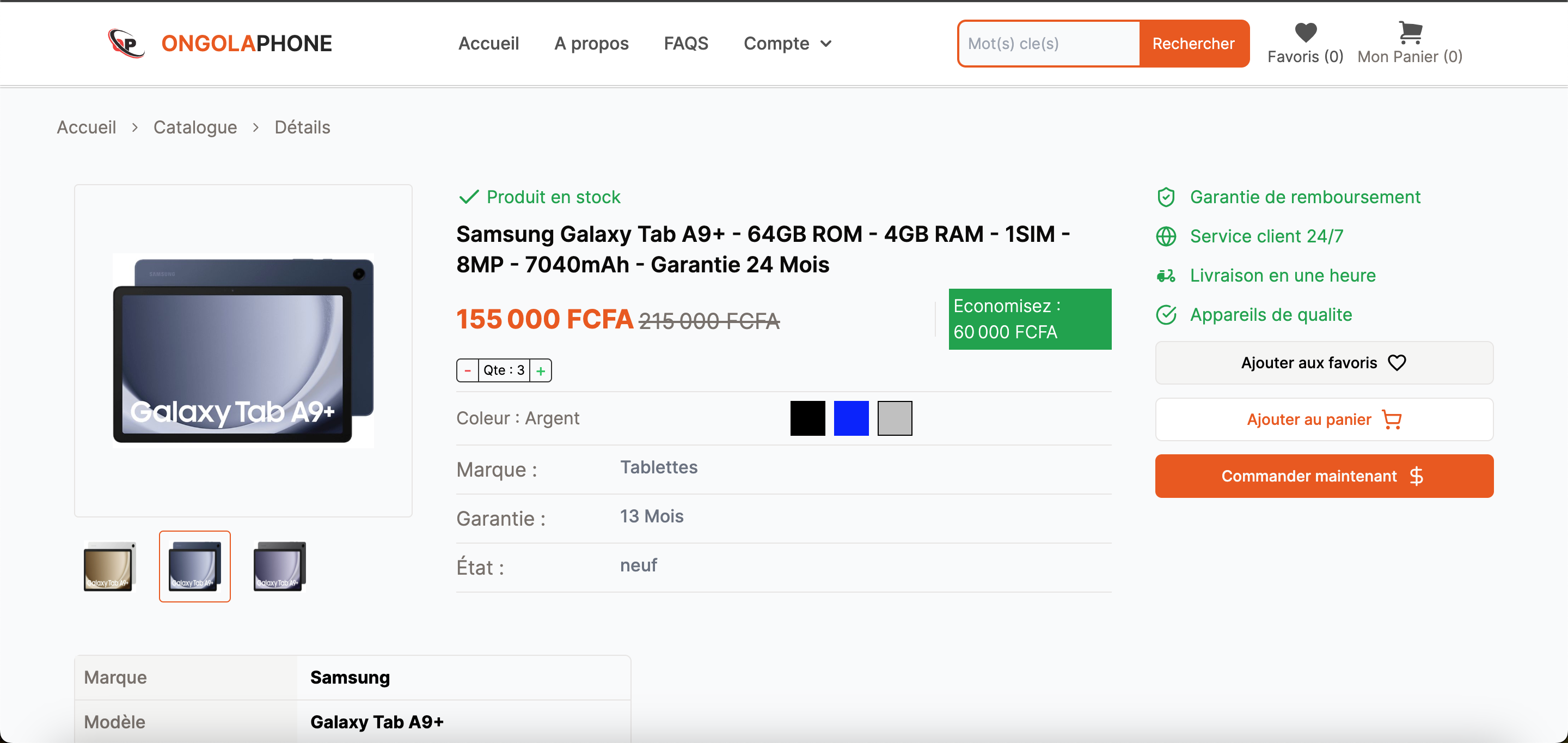Select the black color swatch
This screenshot has width=1568, height=743.
808,418
